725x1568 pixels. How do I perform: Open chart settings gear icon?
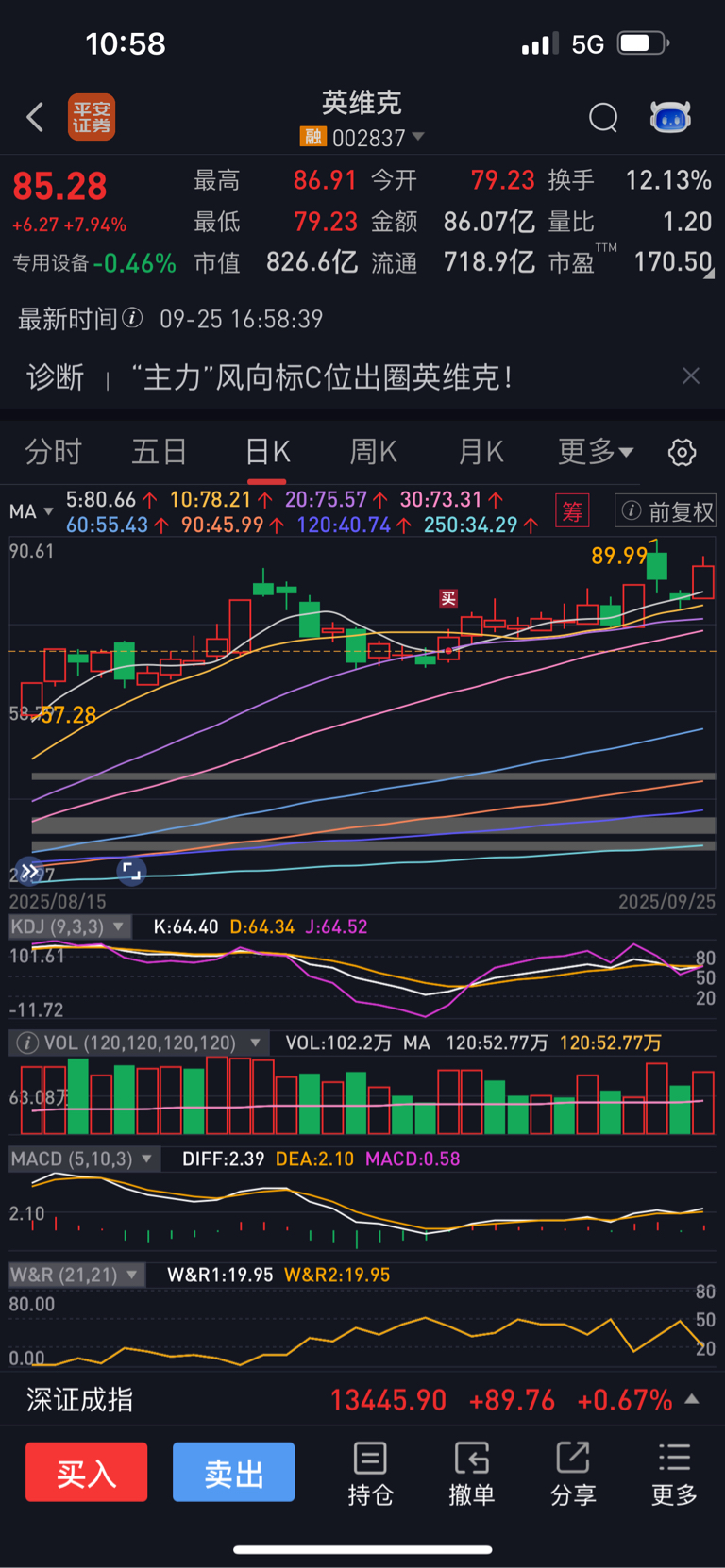pyautogui.click(x=682, y=453)
